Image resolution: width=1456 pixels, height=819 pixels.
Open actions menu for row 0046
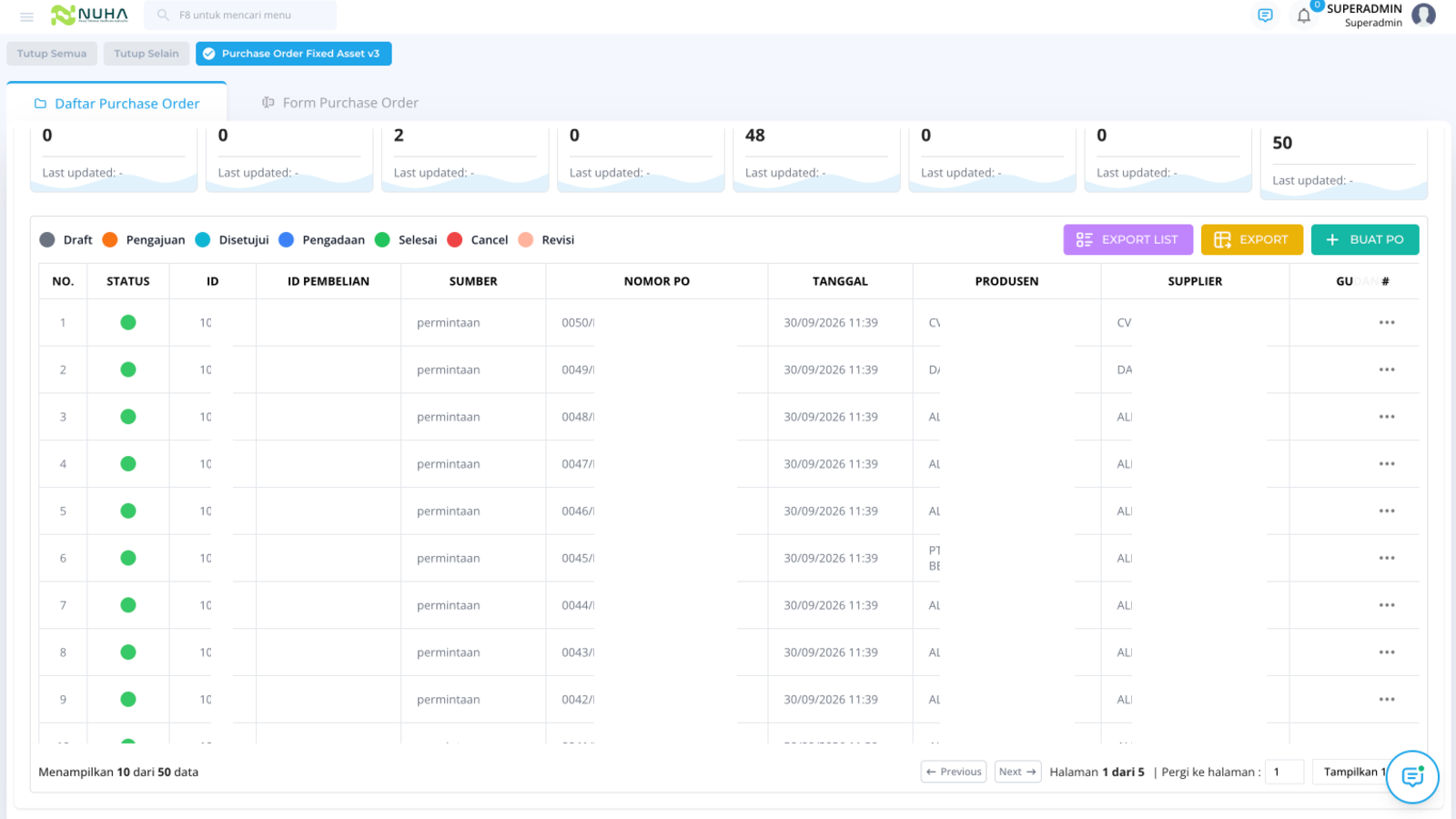tap(1387, 511)
